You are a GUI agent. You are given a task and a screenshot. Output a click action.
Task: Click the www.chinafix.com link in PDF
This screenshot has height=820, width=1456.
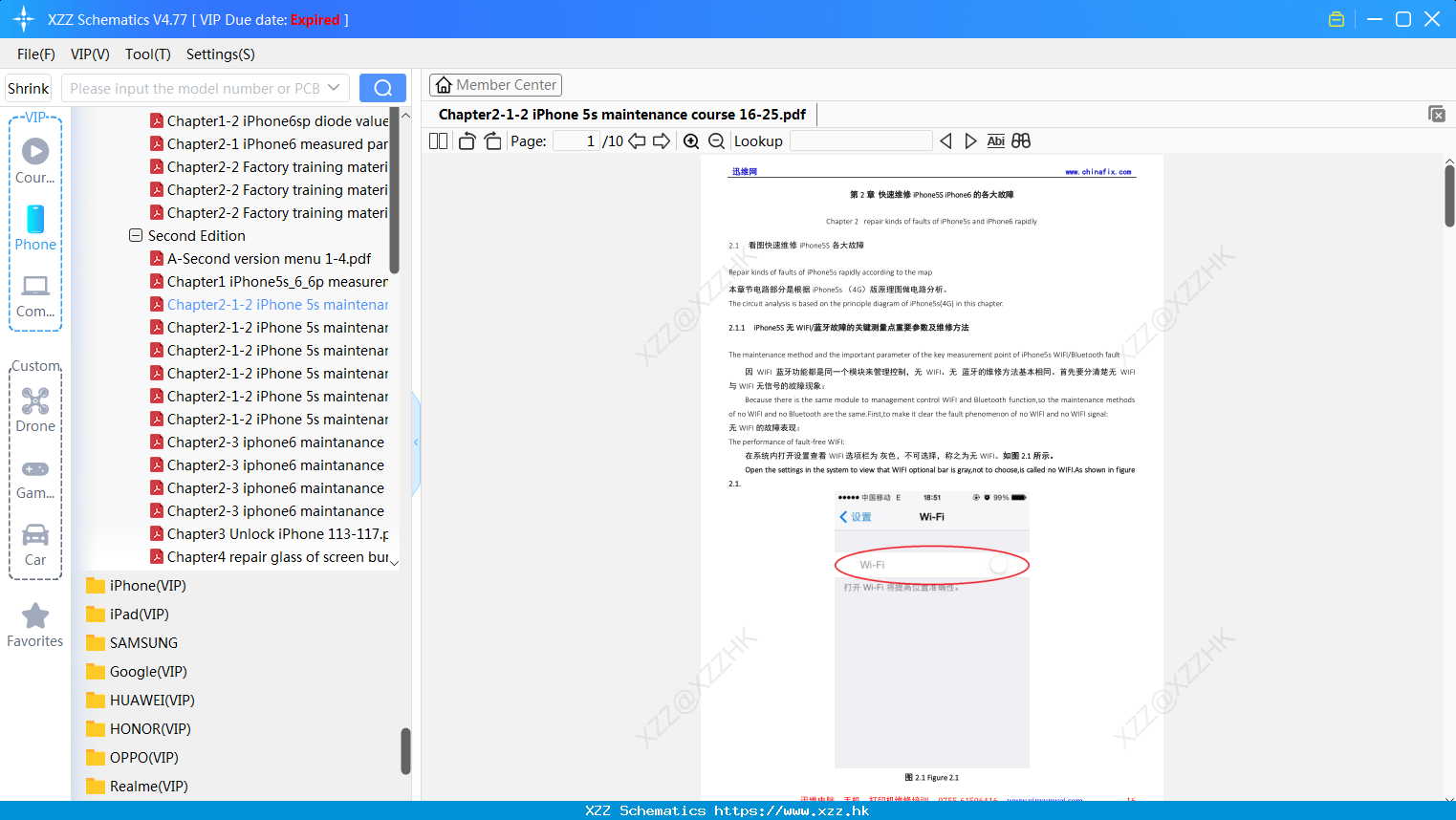click(1098, 172)
